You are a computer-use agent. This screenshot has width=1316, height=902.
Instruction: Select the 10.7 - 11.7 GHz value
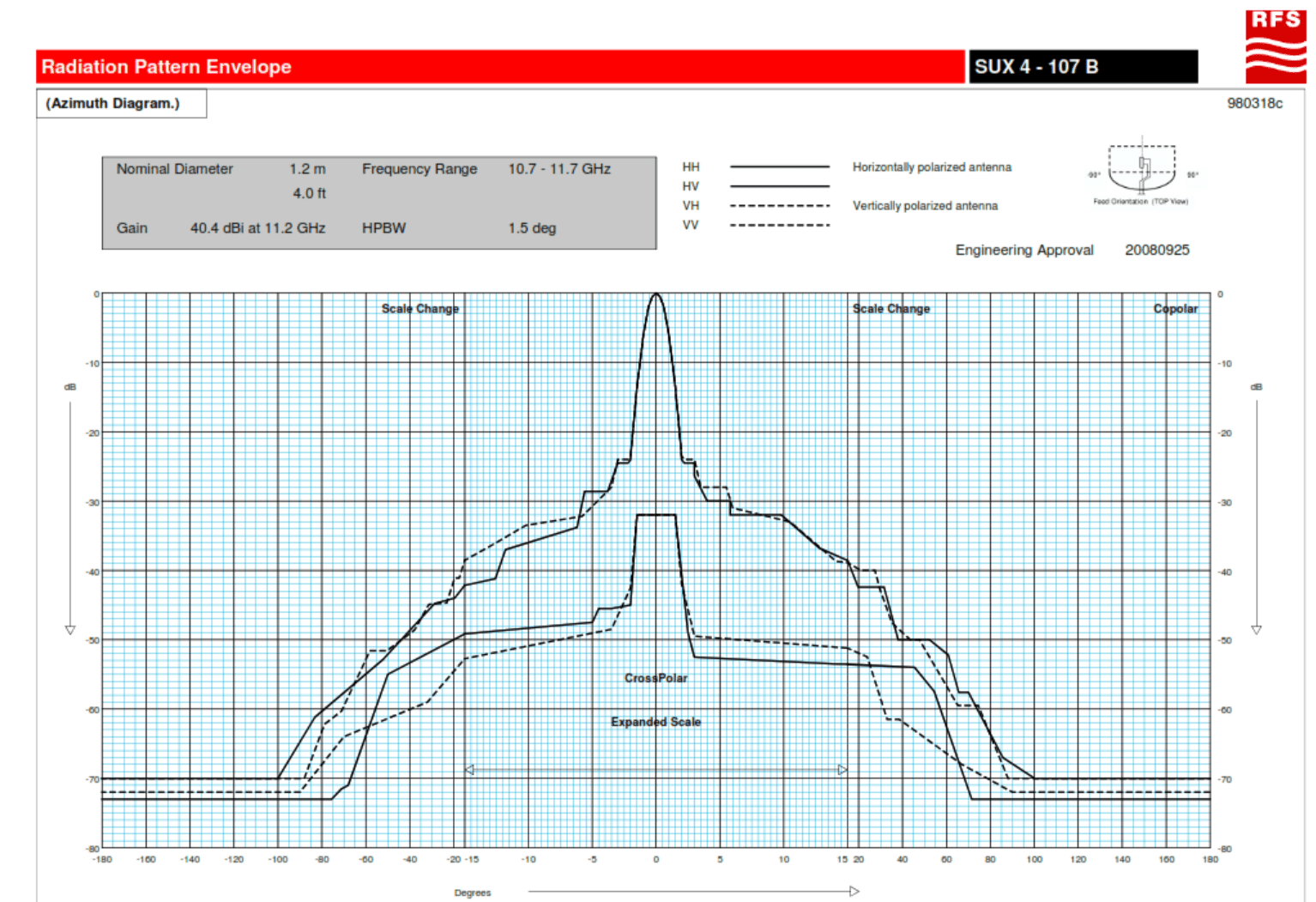coord(559,169)
